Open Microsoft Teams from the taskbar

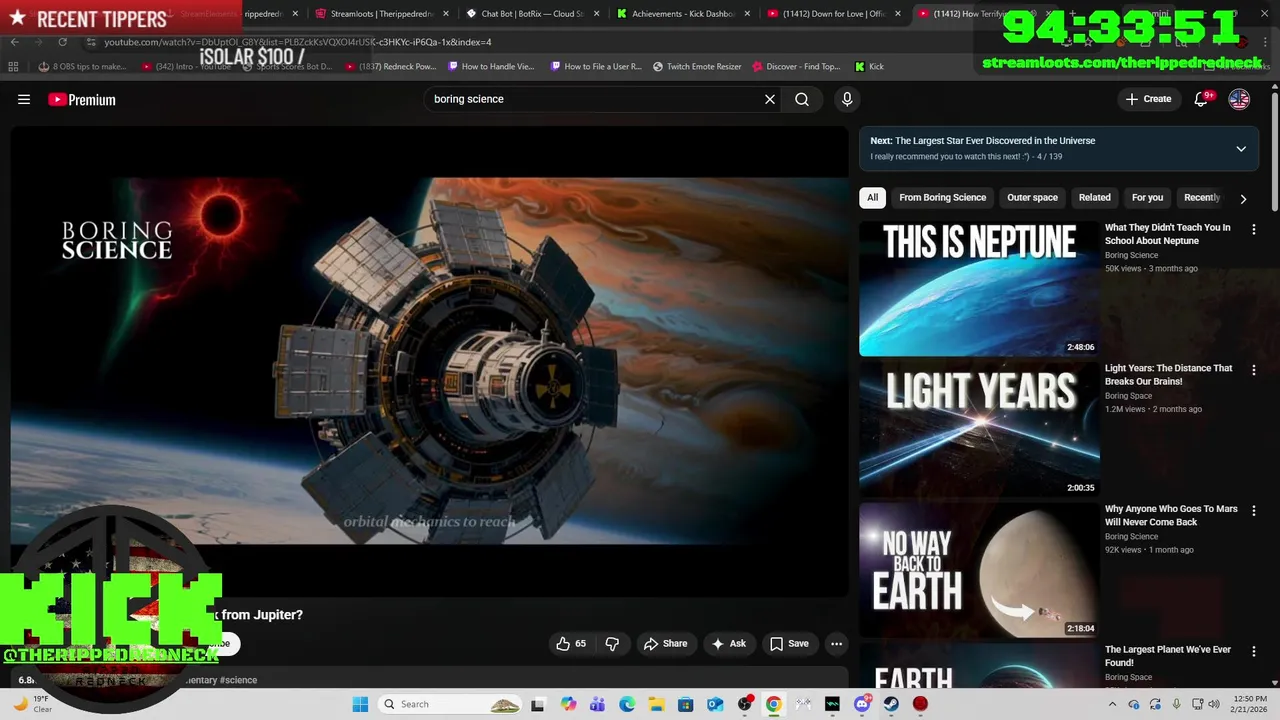(x=597, y=704)
